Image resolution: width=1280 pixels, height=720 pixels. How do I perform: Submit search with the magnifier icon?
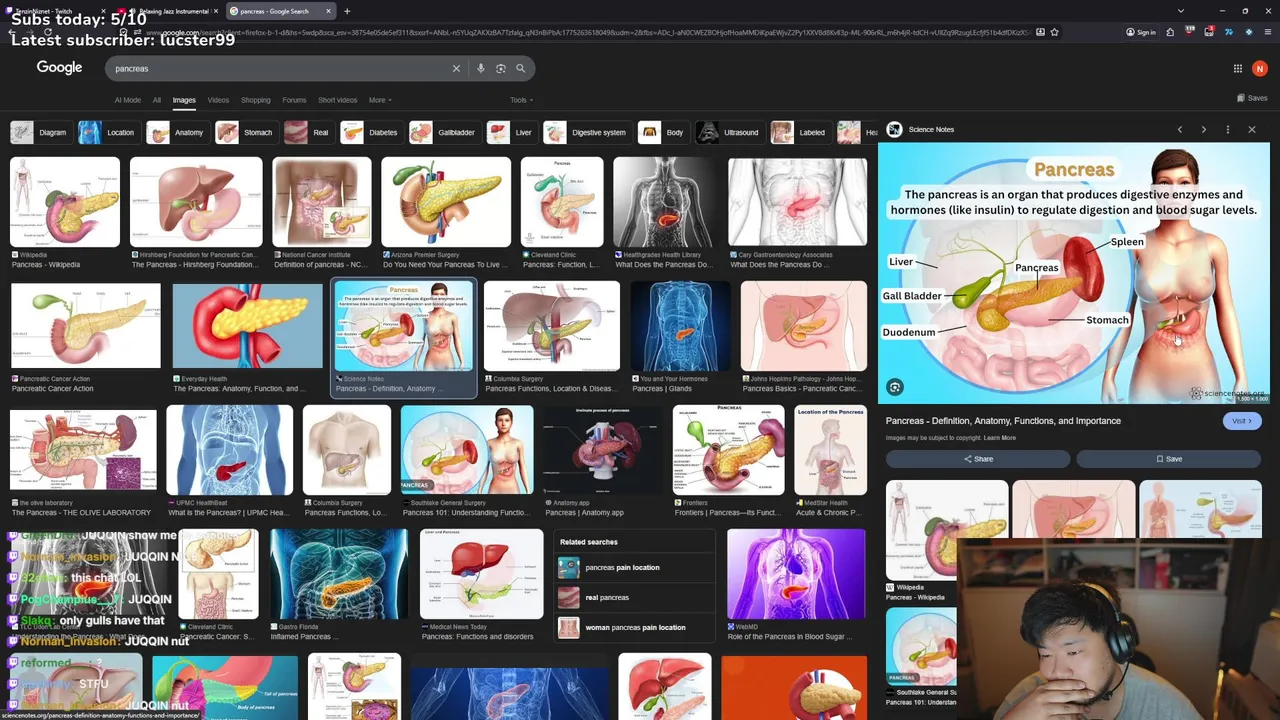point(521,69)
